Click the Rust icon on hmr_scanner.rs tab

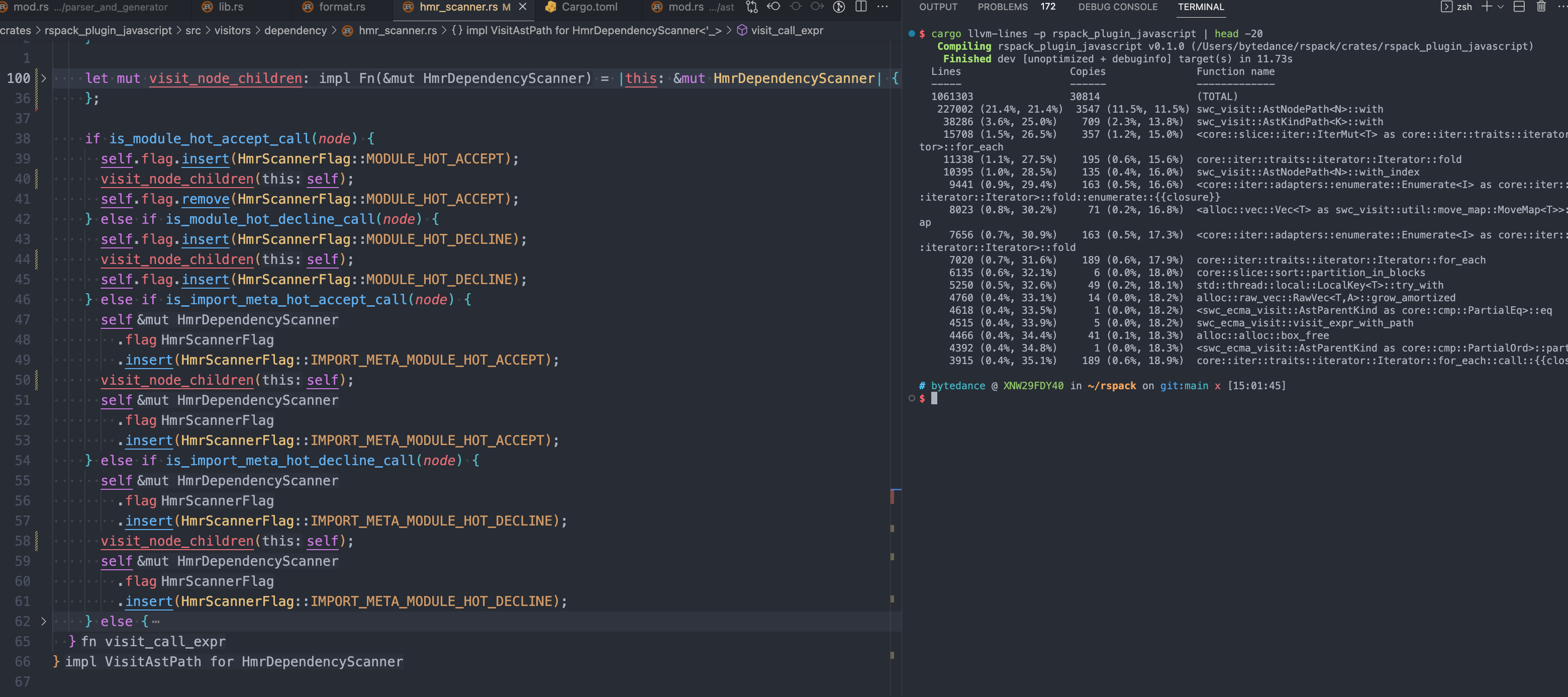[408, 8]
